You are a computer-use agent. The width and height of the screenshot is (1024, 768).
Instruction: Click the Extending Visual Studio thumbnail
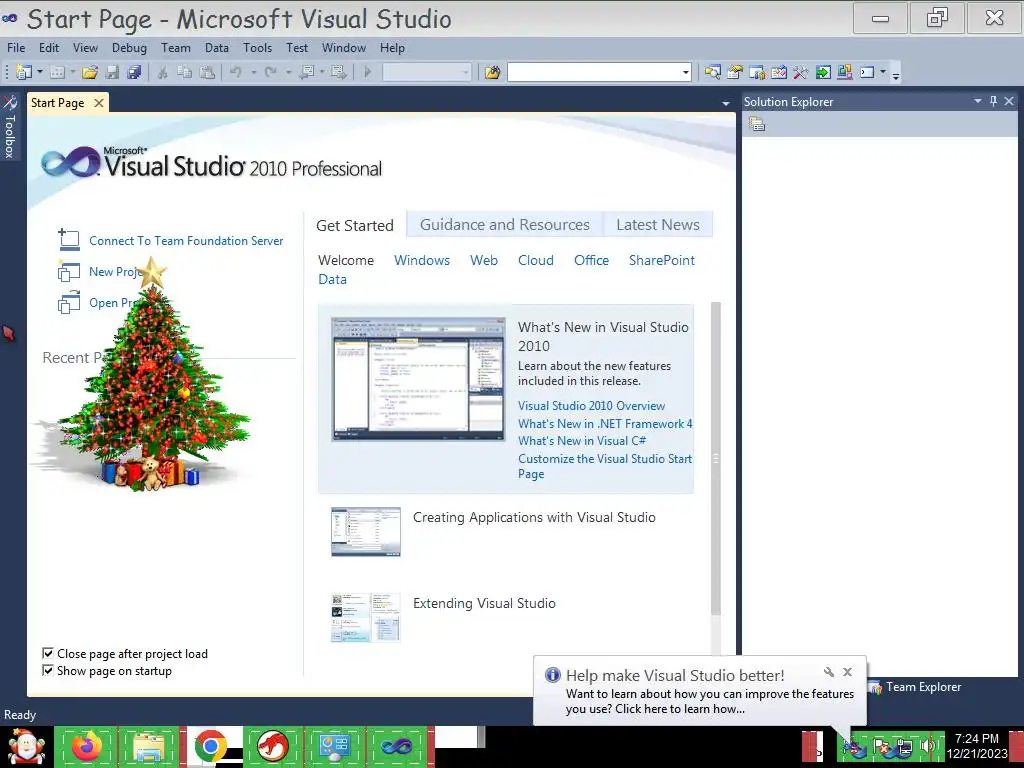366,617
